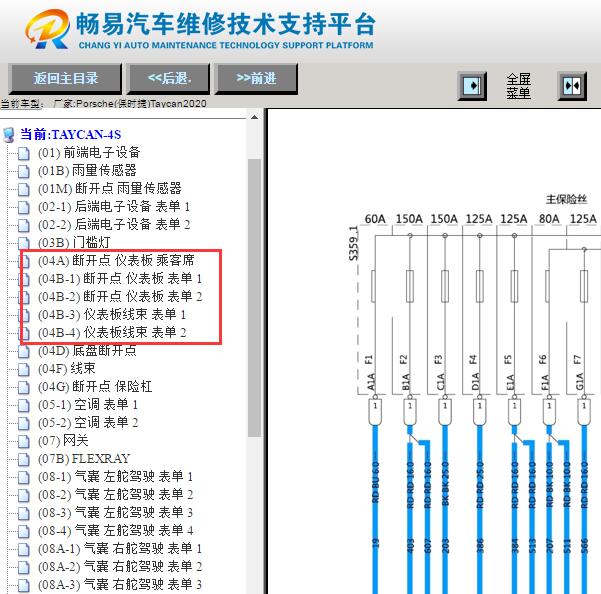Image resolution: width=601 pixels, height=594 pixels.
Task: Click page icon for (08-4) 气囊 左舵驾驶 表单 4
Action: [23, 531]
